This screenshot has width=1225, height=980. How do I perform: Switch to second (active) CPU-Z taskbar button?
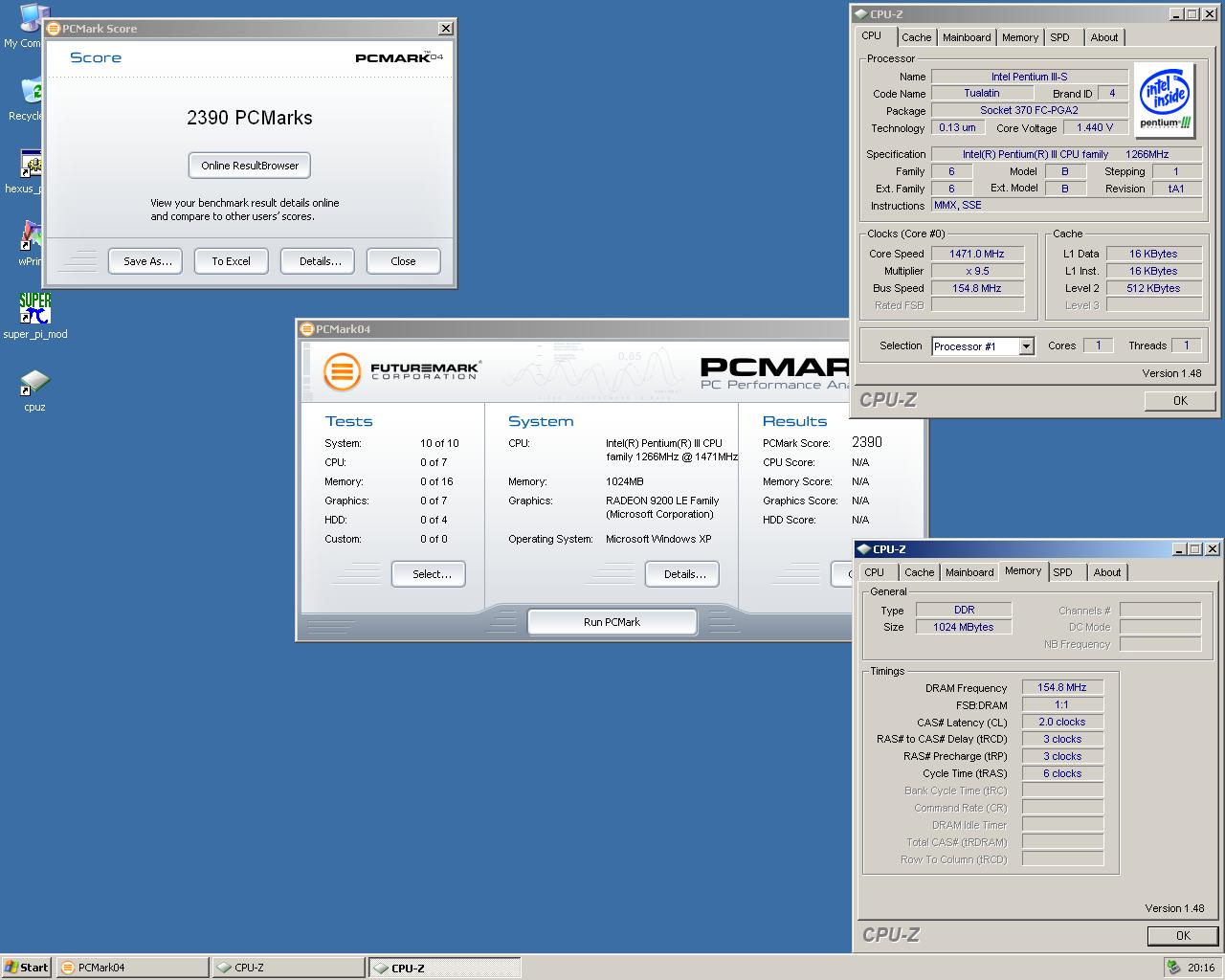point(445,968)
